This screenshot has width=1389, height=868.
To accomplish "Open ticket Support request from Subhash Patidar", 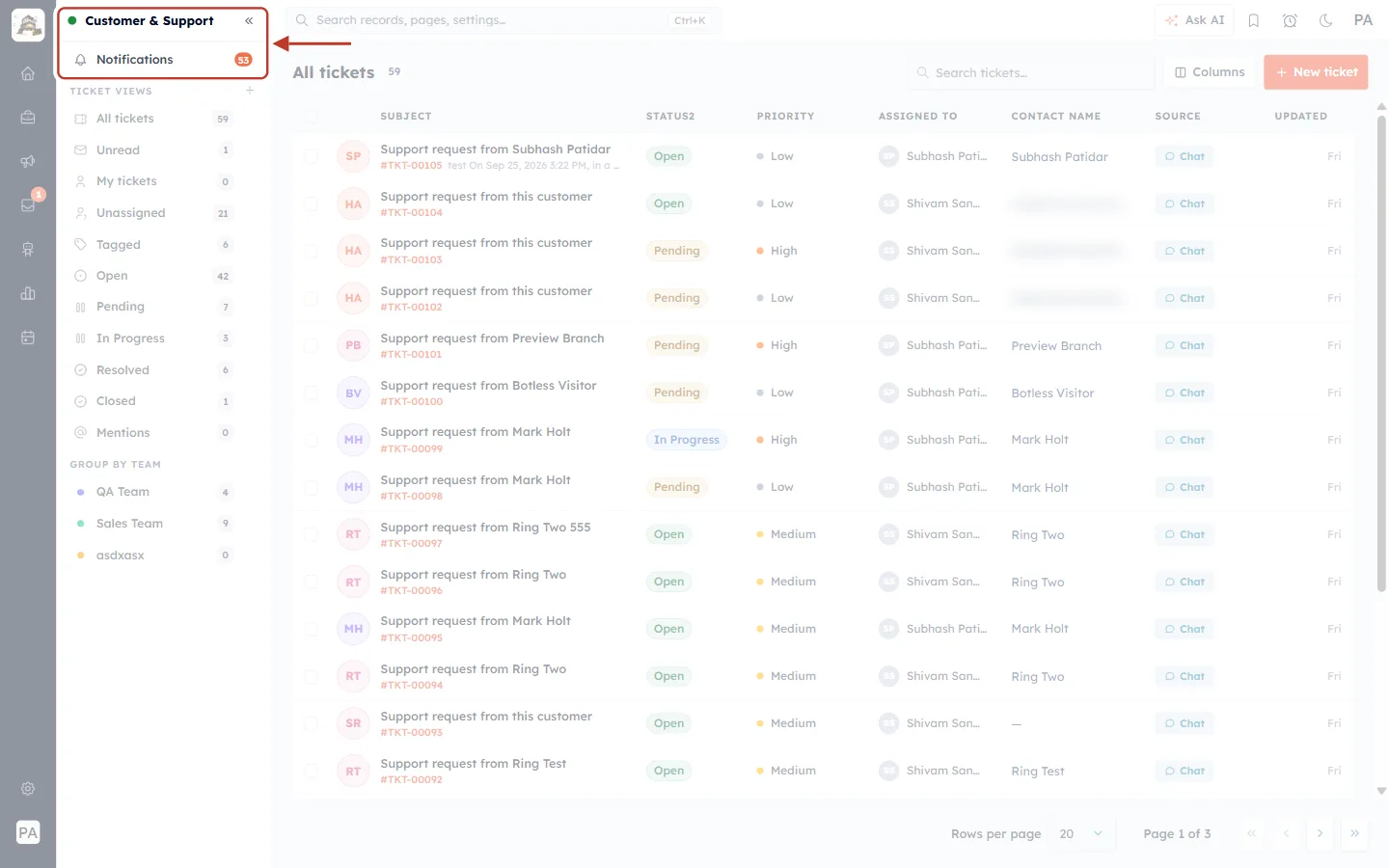I will click(495, 149).
